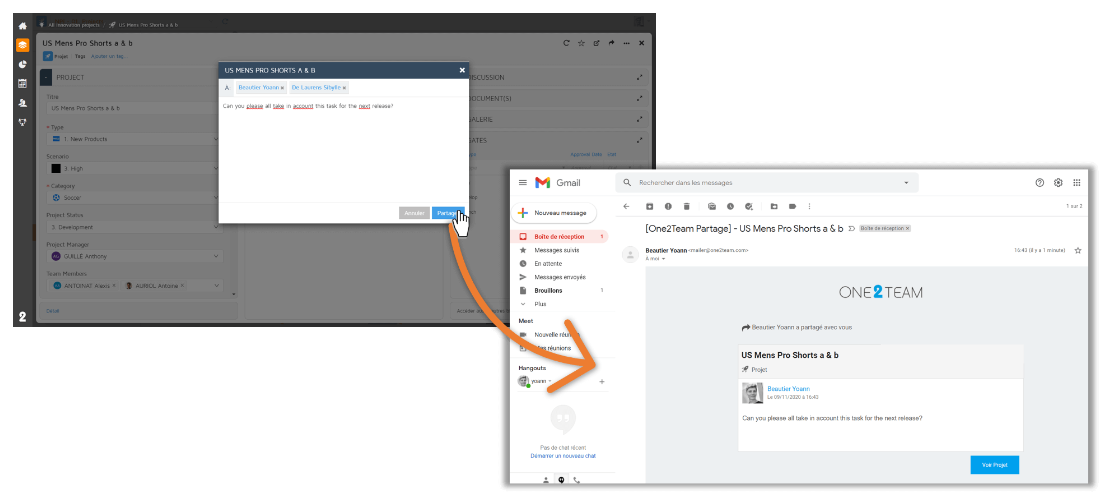The image size is (1105, 499).
Task: Open Gmail settings gear icon
Action: tap(1058, 183)
